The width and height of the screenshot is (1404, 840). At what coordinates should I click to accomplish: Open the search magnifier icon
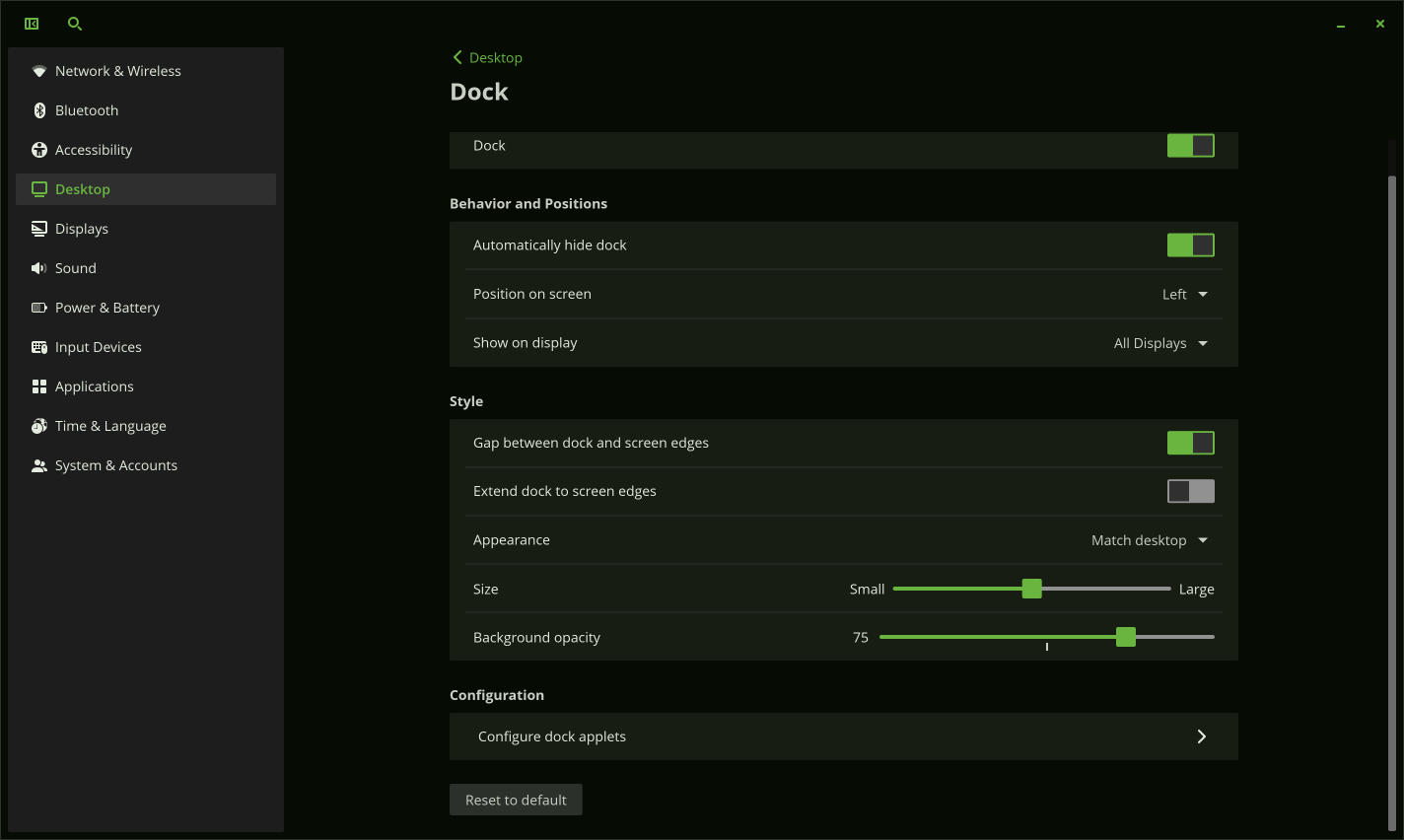(75, 24)
